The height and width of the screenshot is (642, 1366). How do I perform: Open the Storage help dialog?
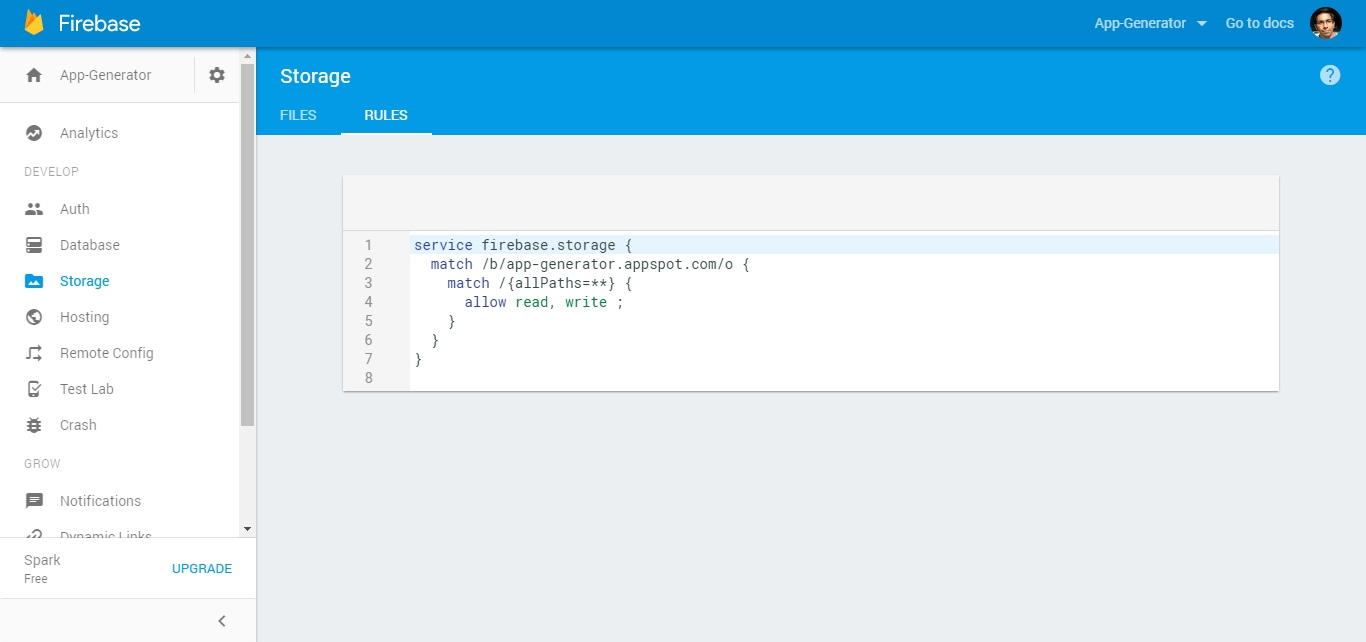click(x=1329, y=74)
